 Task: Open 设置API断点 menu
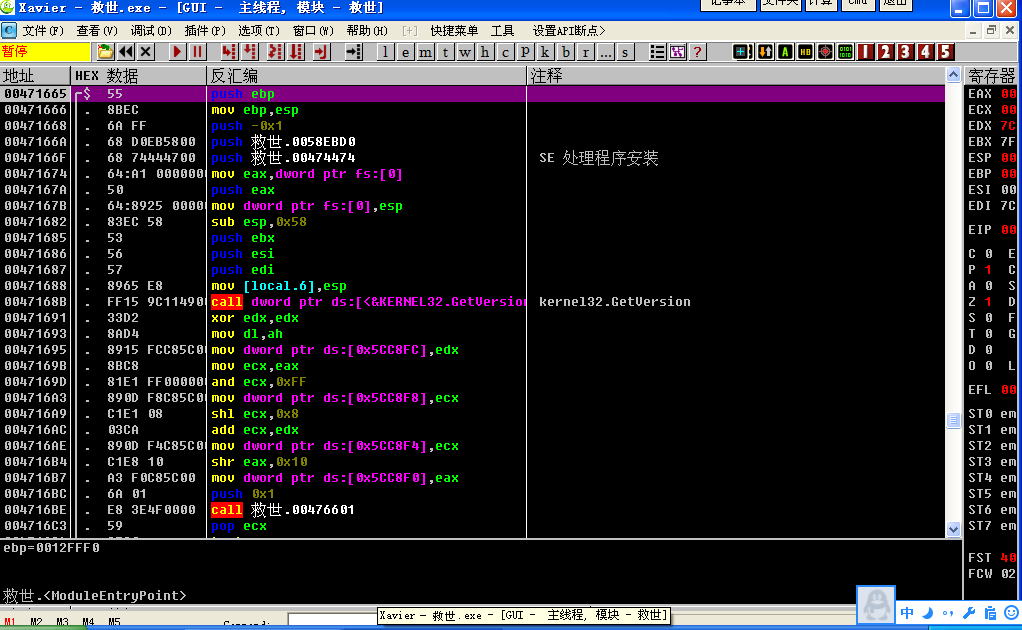click(568, 31)
